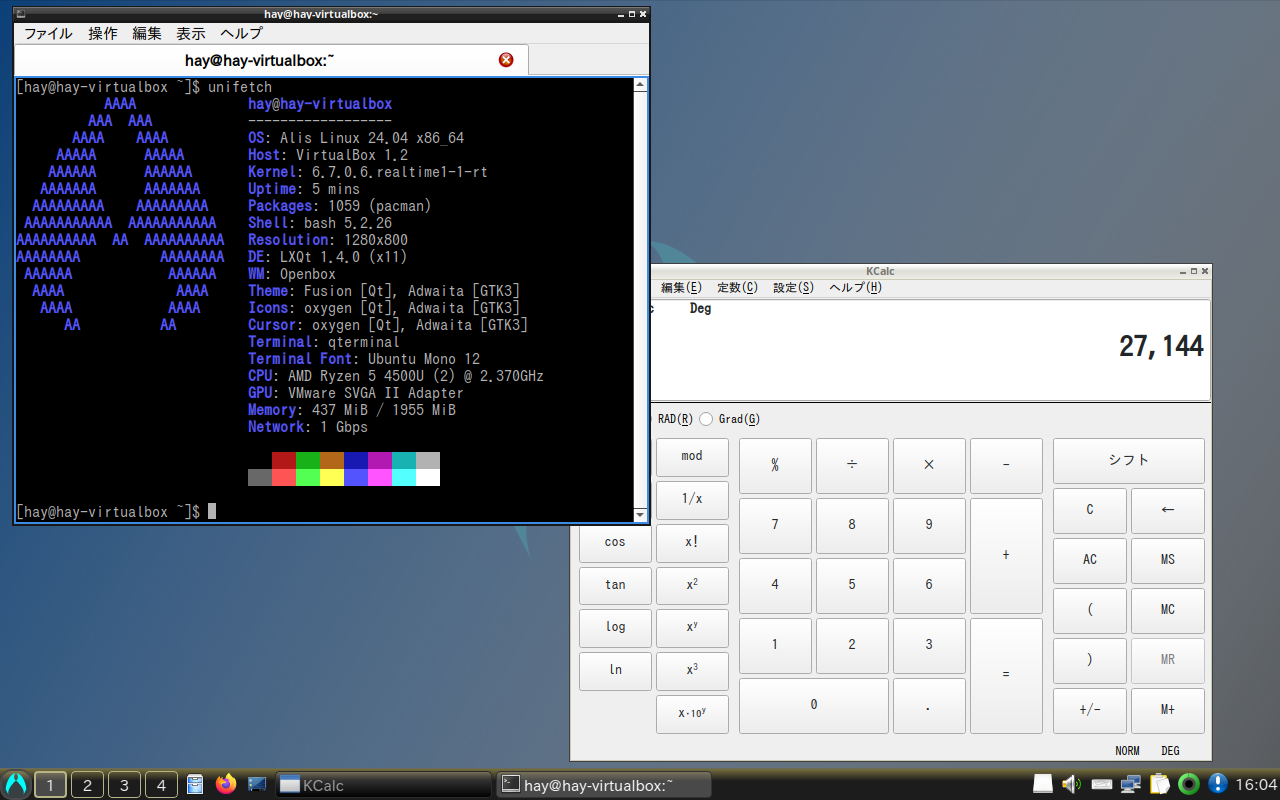Viewport: 1280px width, 800px height.
Task: Click the decimal point button
Action: 929,705
